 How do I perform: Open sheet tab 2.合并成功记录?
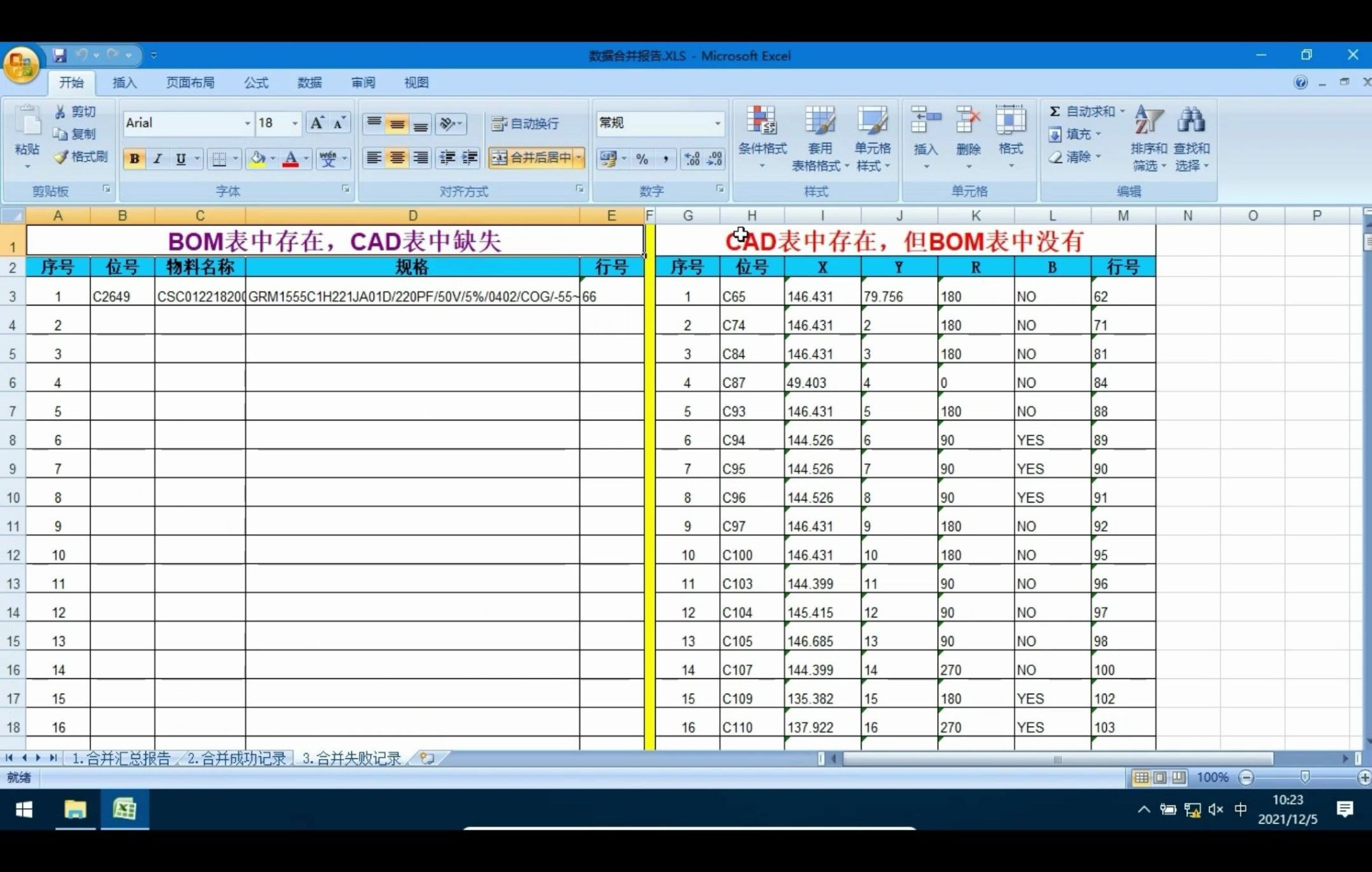(x=236, y=758)
